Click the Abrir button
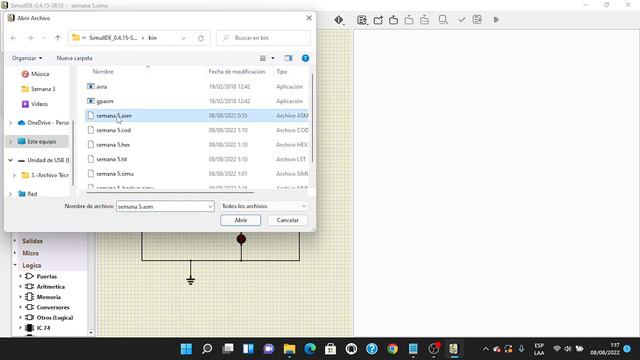 (240, 220)
